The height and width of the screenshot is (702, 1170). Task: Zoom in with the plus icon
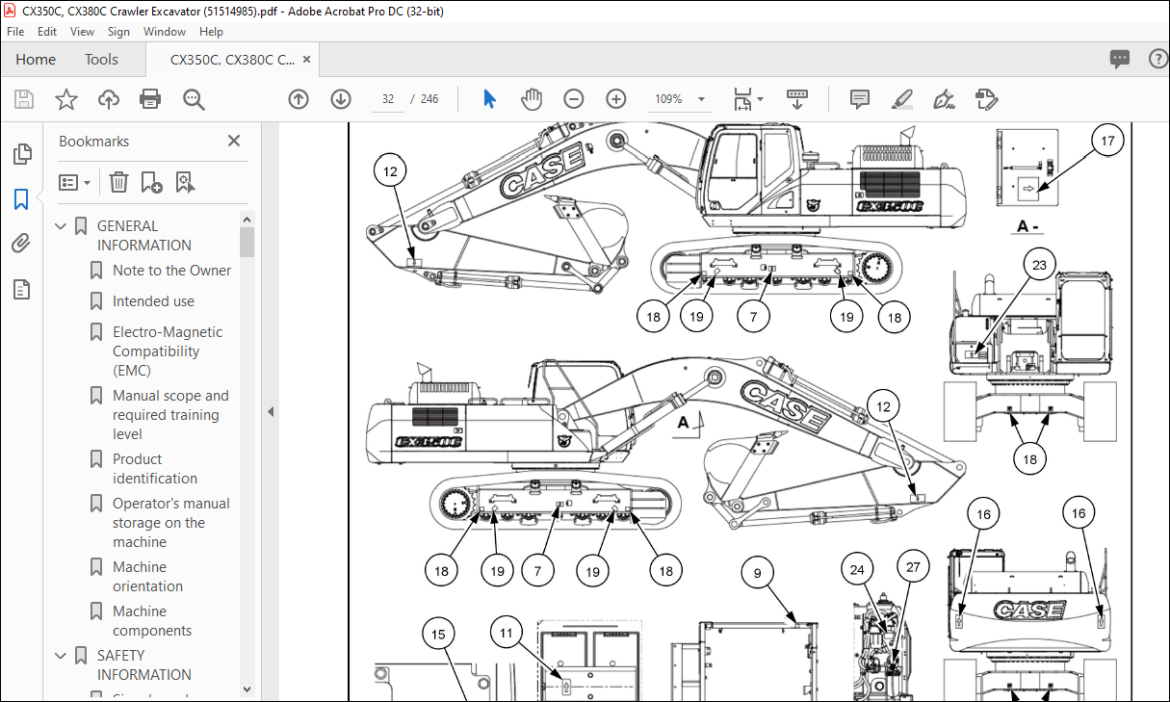pos(616,98)
